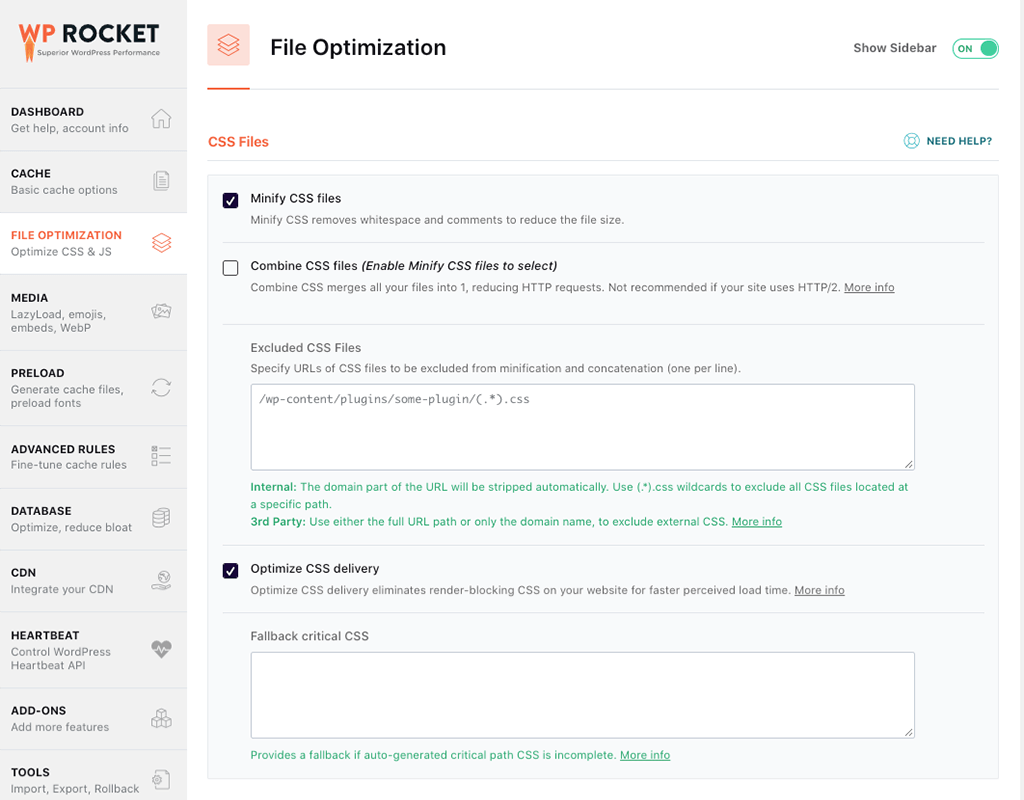
Task: Uncheck Minify CSS files
Action: pos(230,200)
